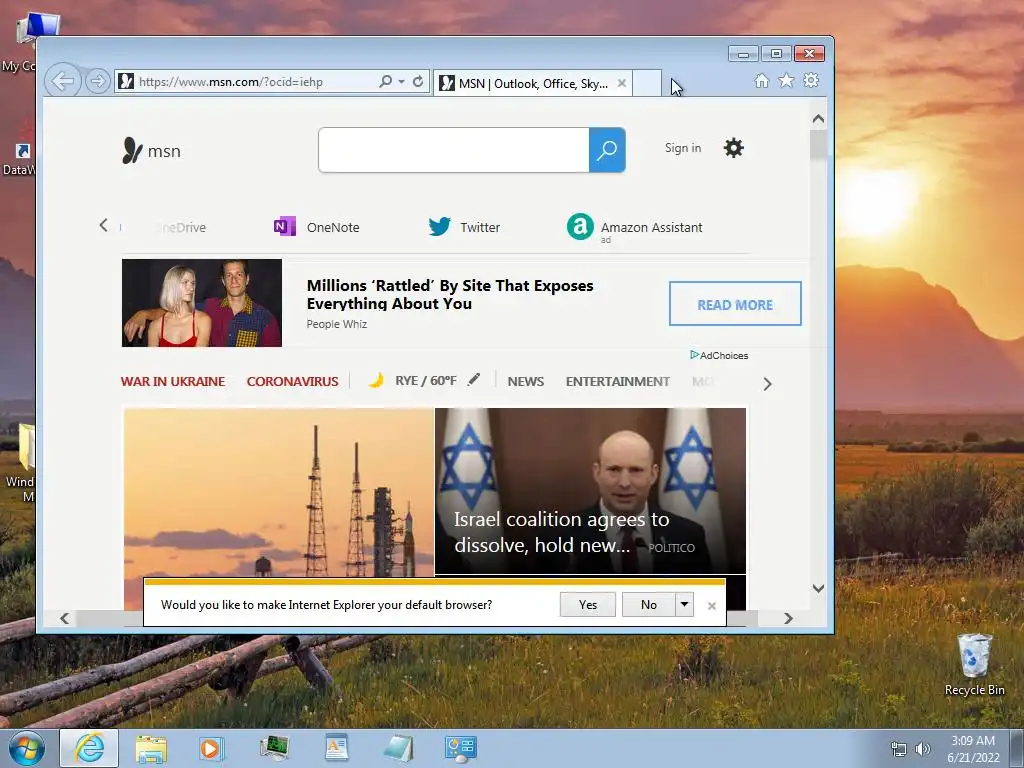1024x768 pixels.
Task: Open Favorites with the star icon
Action: click(x=786, y=80)
